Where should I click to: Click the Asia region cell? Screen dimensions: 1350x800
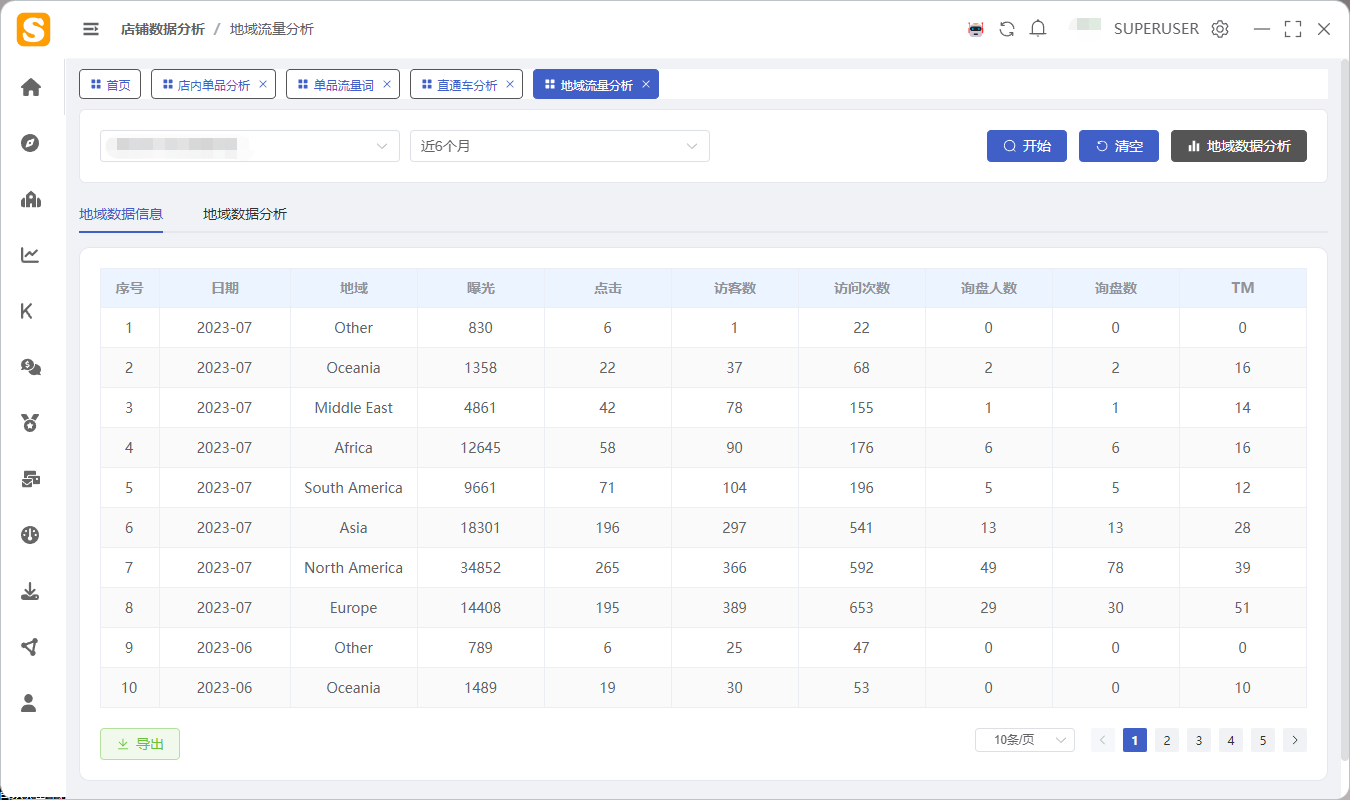[x=354, y=528]
